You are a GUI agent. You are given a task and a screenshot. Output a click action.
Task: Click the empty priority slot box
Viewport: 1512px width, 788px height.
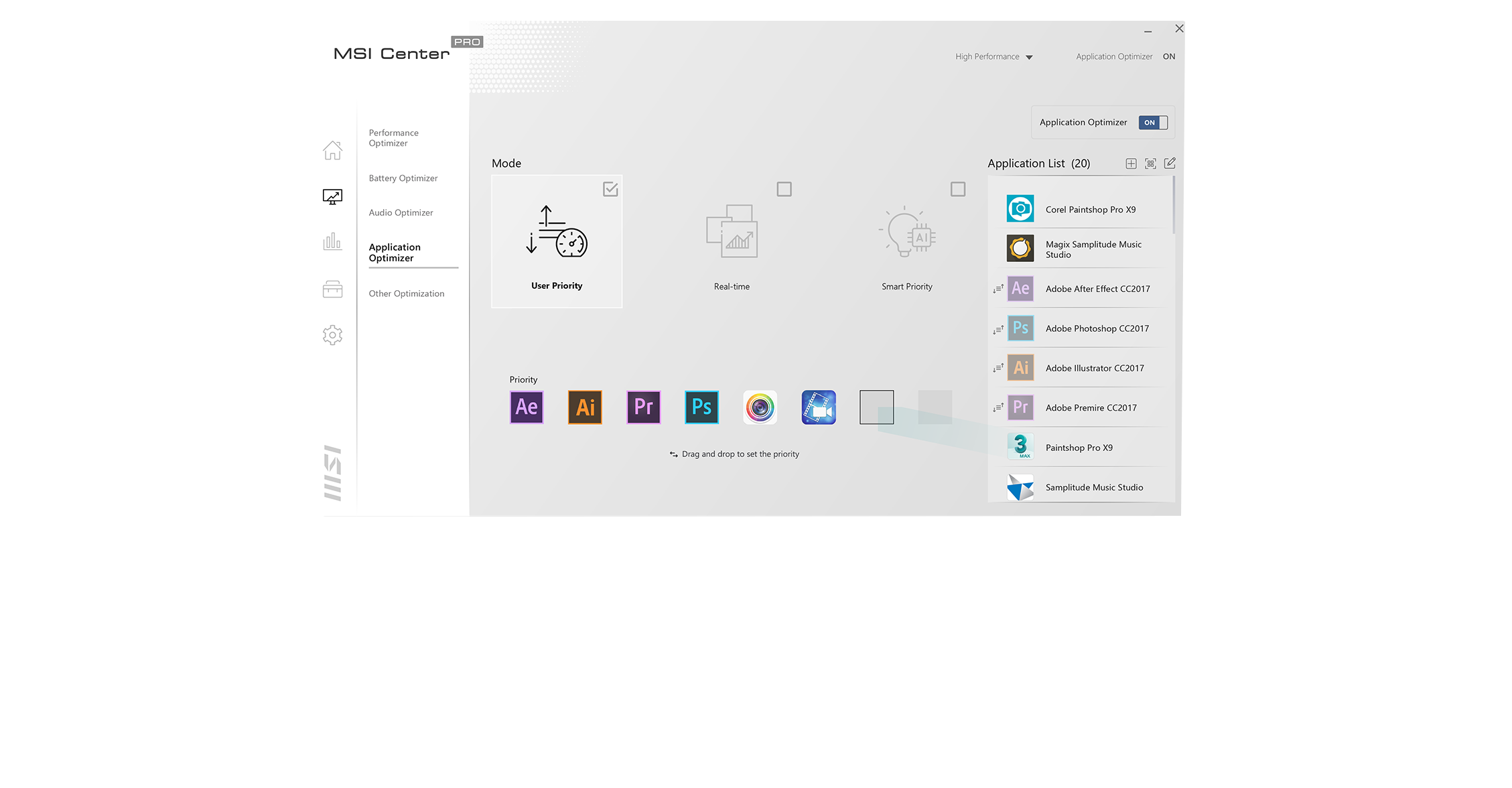[x=876, y=407]
